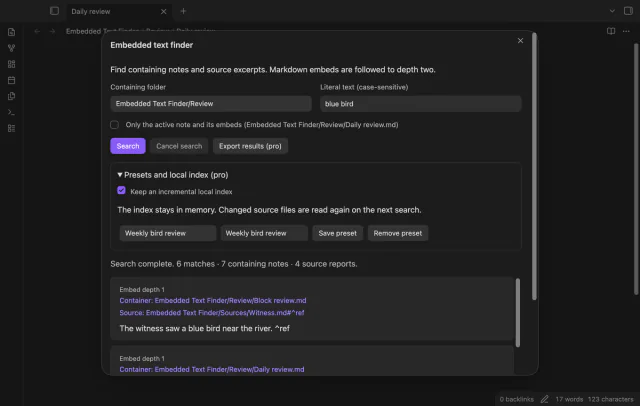Click the Search complete status line

coord(233,264)
